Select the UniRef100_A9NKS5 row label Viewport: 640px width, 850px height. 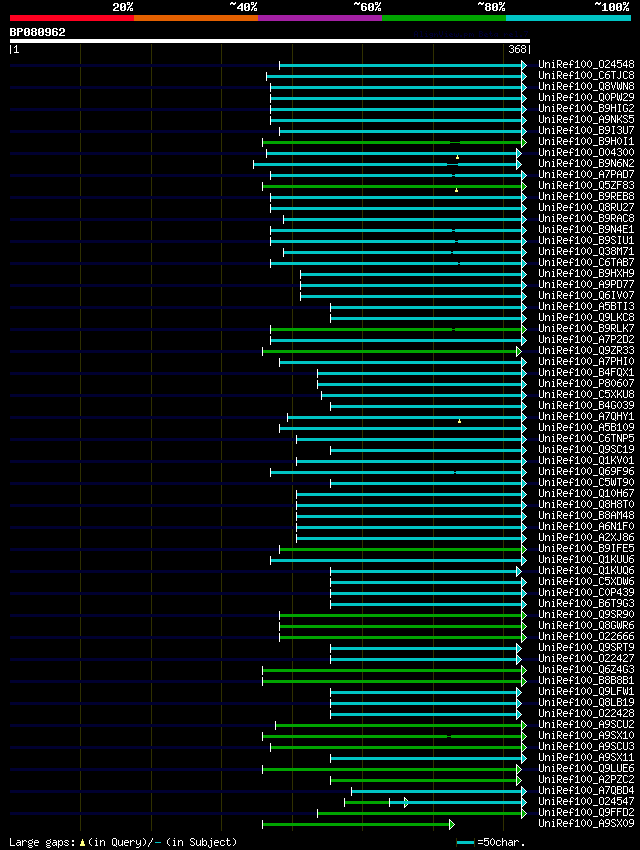pos(586,119)
